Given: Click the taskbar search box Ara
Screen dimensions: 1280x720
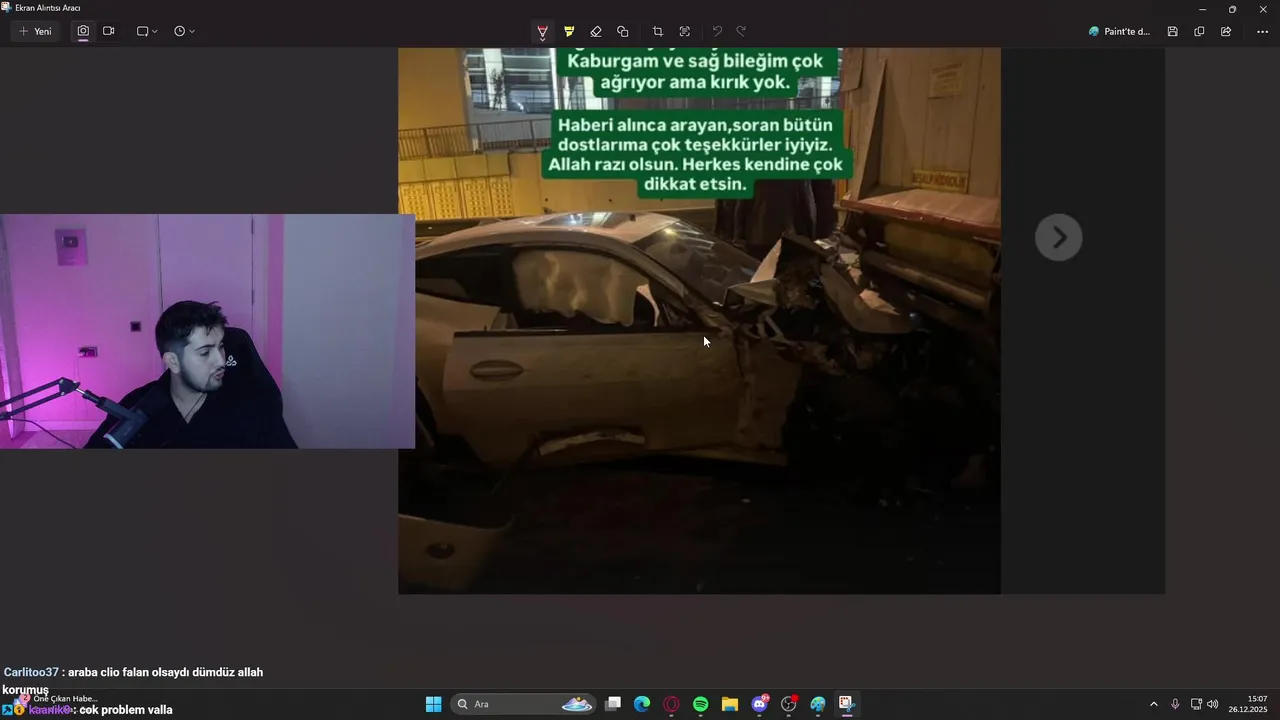Looking at the screenshot, I should tap(525, 704).
